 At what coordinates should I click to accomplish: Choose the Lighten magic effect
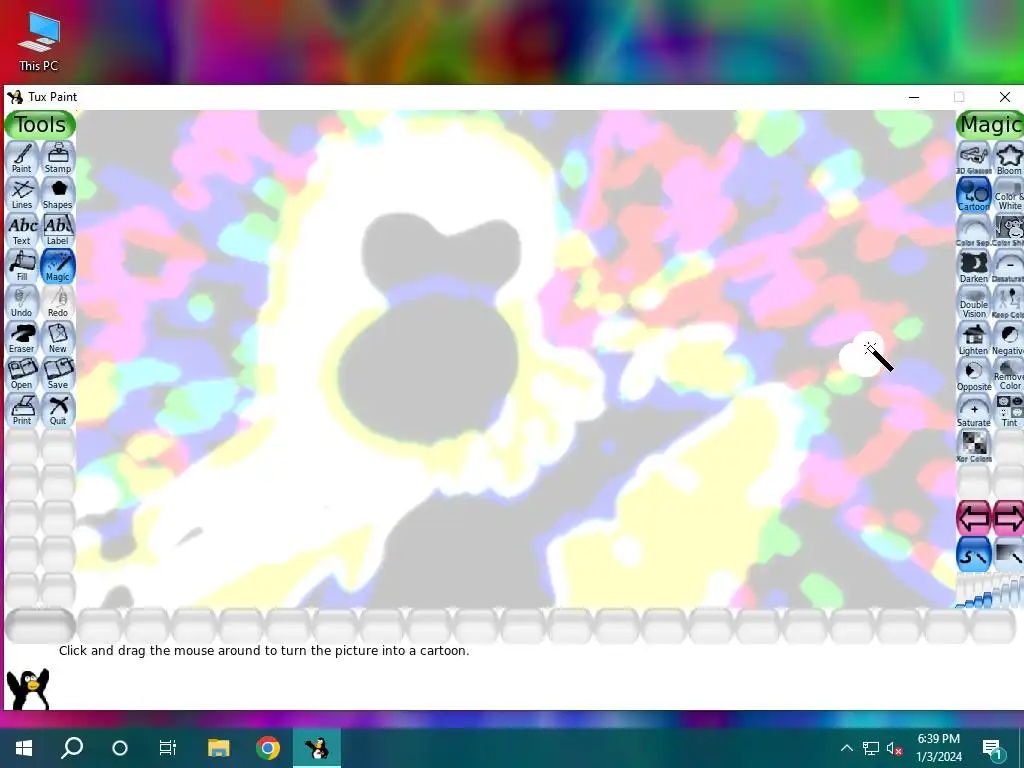click(x=974, y=338)
